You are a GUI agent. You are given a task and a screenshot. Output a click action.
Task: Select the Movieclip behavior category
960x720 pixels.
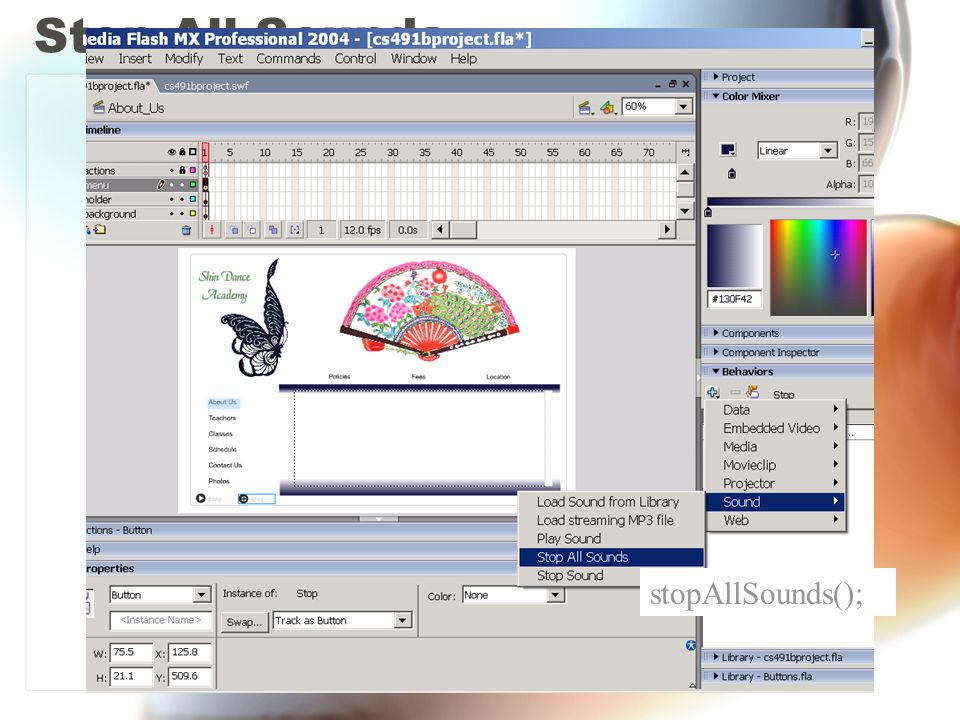point(775,465)
